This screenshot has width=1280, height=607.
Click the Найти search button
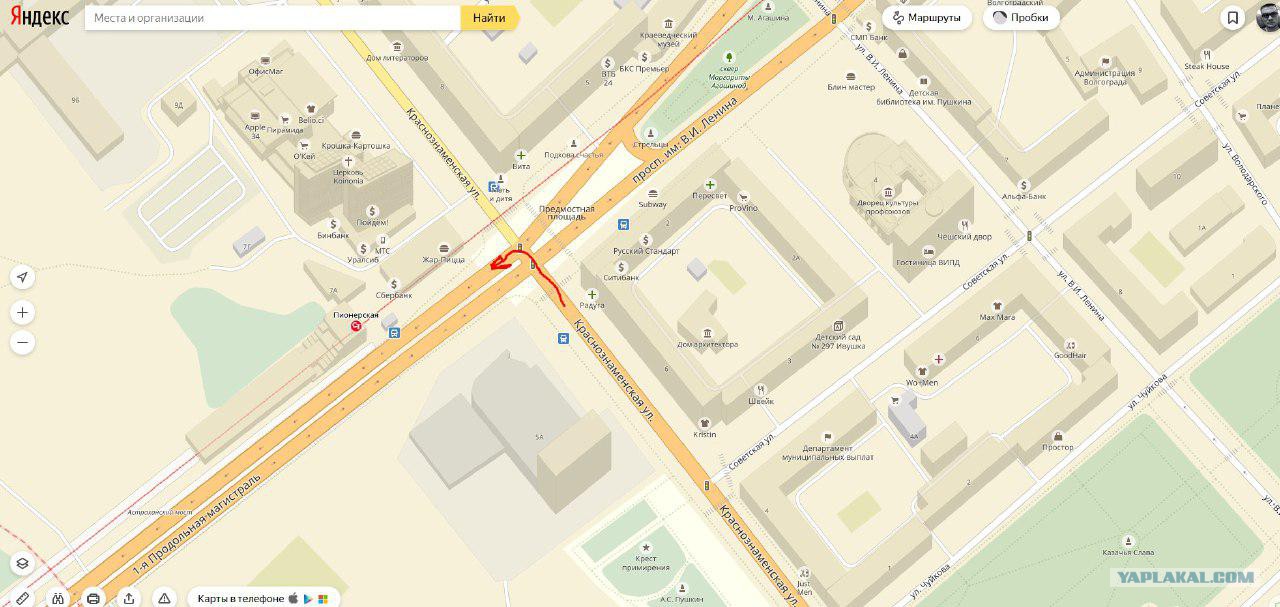pos(489,18)
